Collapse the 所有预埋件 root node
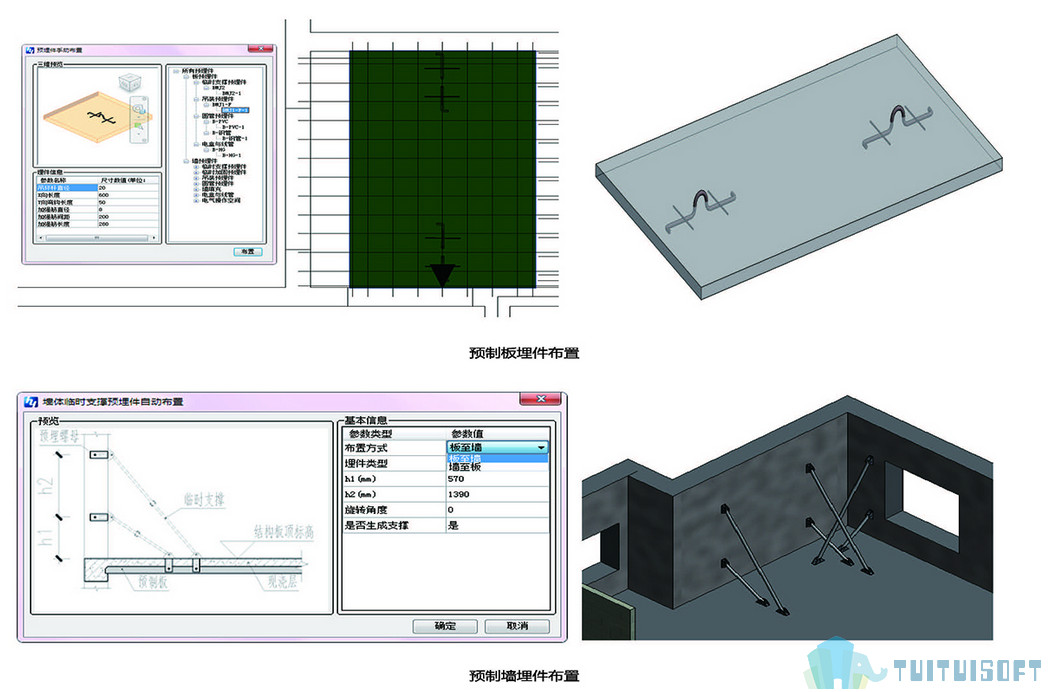 pos(176,72)
